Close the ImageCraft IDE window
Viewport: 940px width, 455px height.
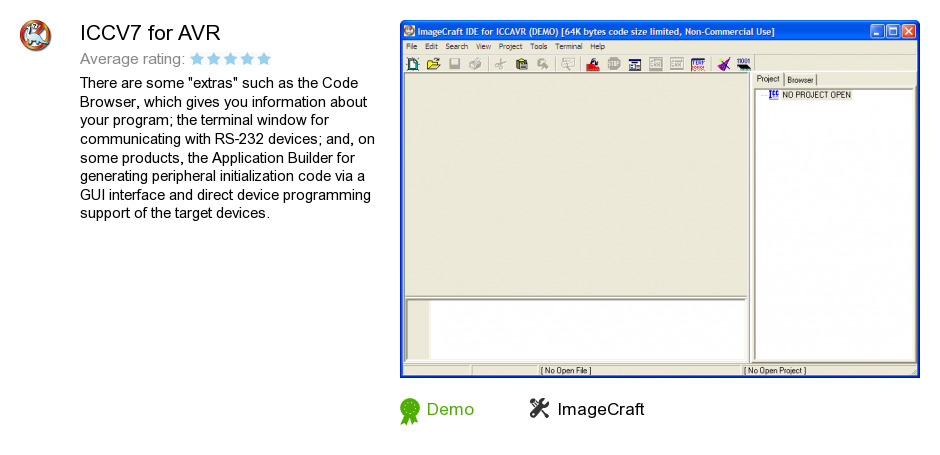coord(909,31)
